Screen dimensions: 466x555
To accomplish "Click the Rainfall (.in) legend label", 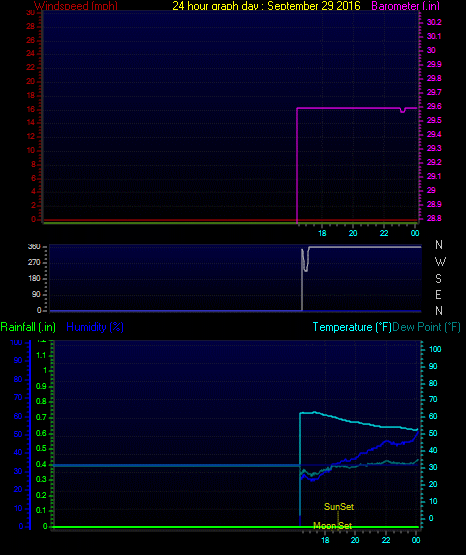I will [28, 327].
